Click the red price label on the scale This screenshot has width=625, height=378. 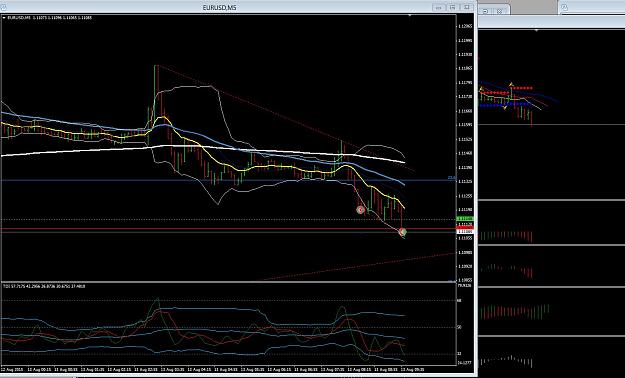pyautogui.click(x=465, y=227)
